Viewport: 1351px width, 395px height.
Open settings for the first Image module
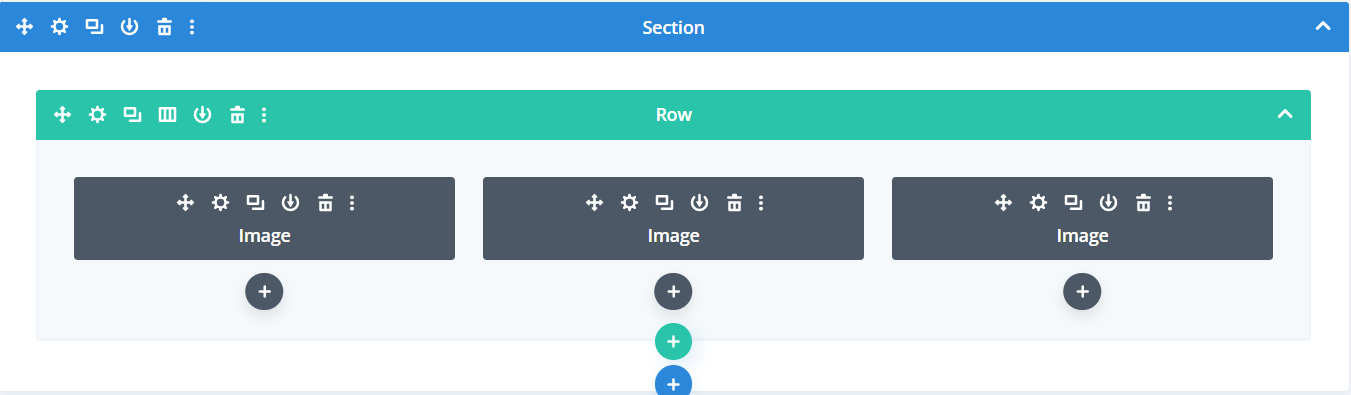[x=220, y=203]
